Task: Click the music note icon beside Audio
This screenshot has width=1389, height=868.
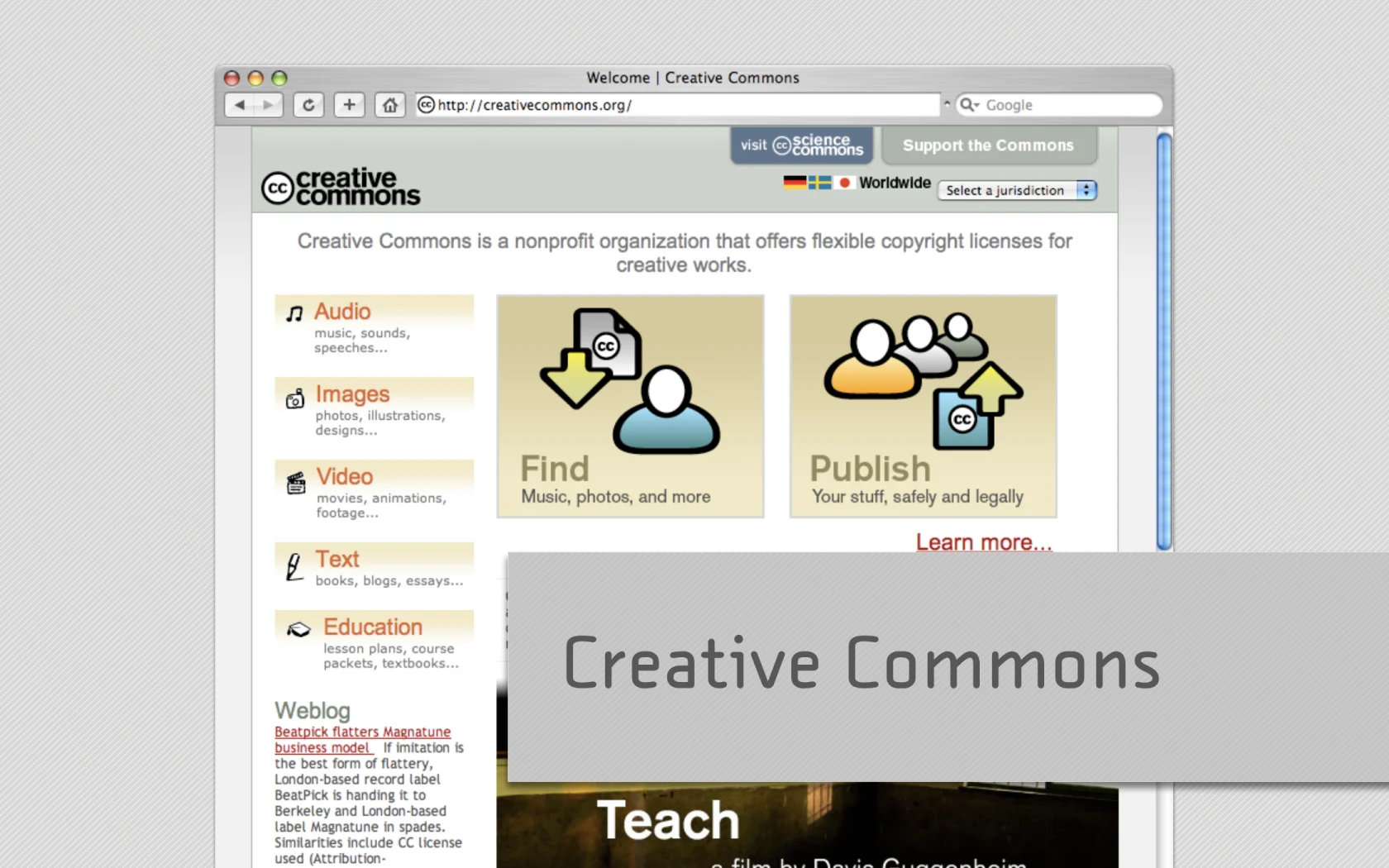Action: pos(294,313)
